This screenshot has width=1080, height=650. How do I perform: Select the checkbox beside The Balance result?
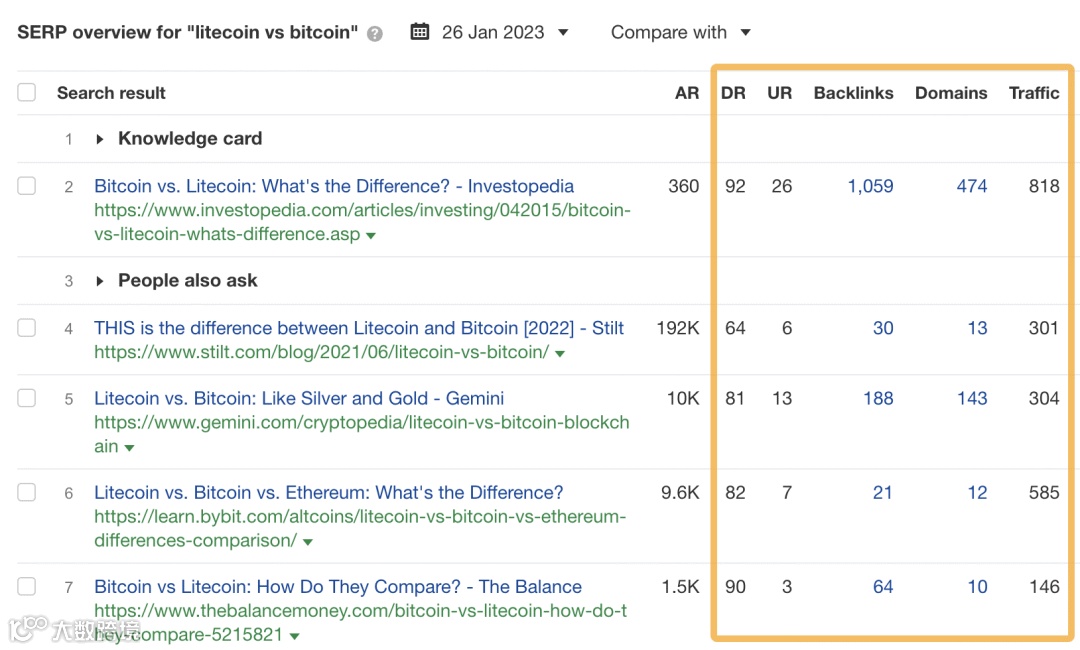(x=27, y=587)
